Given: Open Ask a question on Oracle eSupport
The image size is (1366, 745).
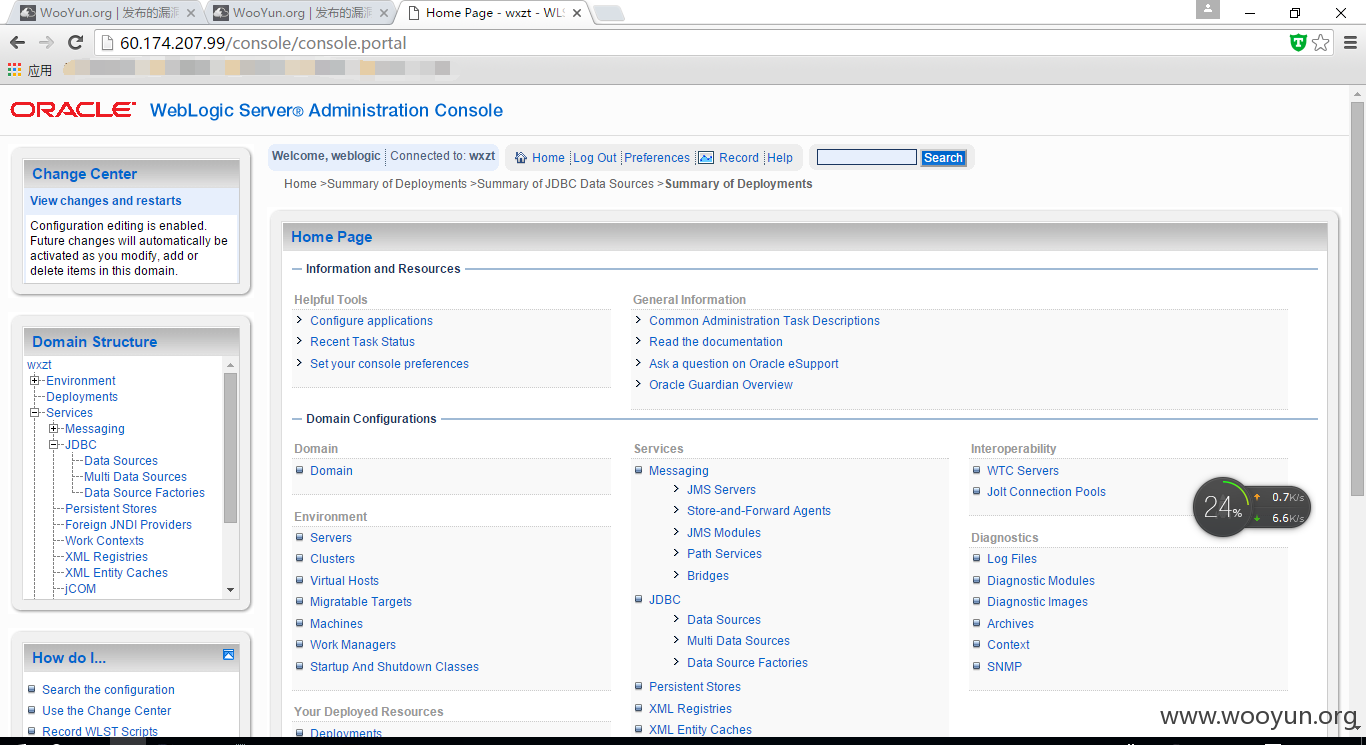Looking at the screenshot, I should pos(744,364).
